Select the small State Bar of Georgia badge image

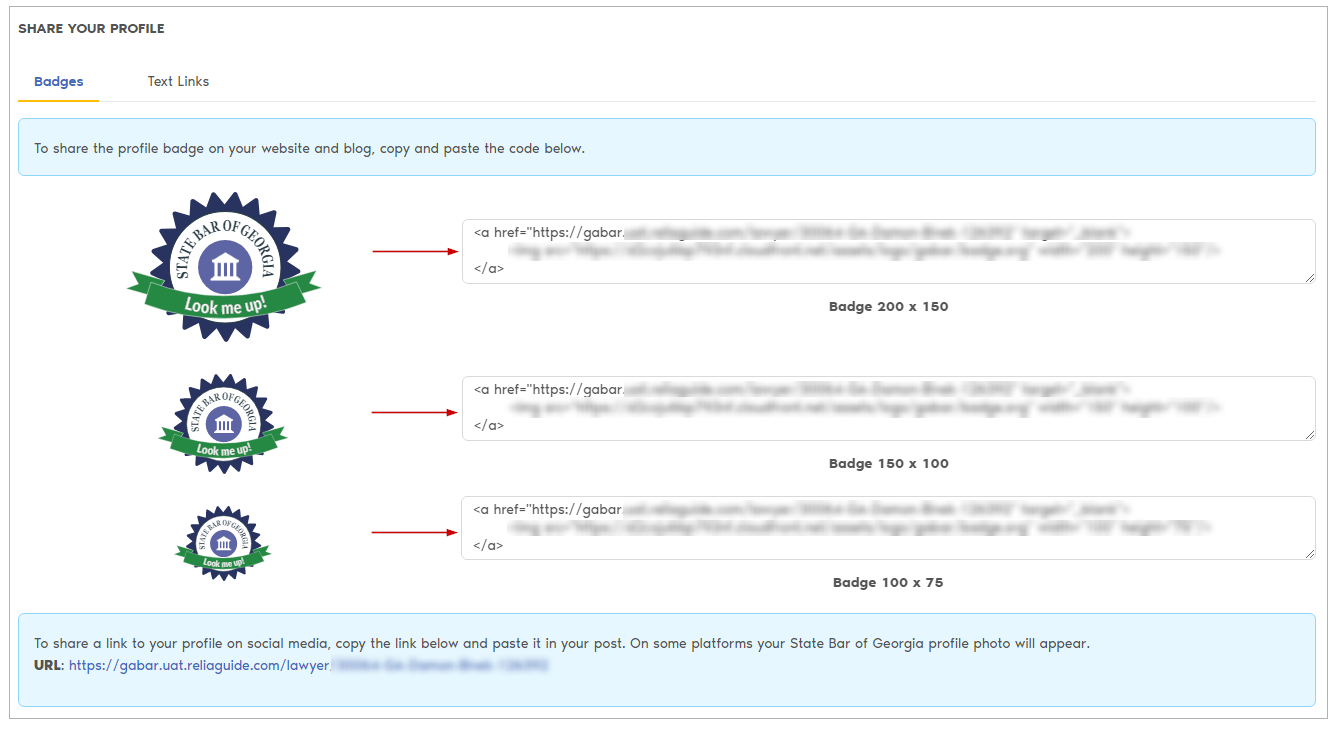pos(223,543)
